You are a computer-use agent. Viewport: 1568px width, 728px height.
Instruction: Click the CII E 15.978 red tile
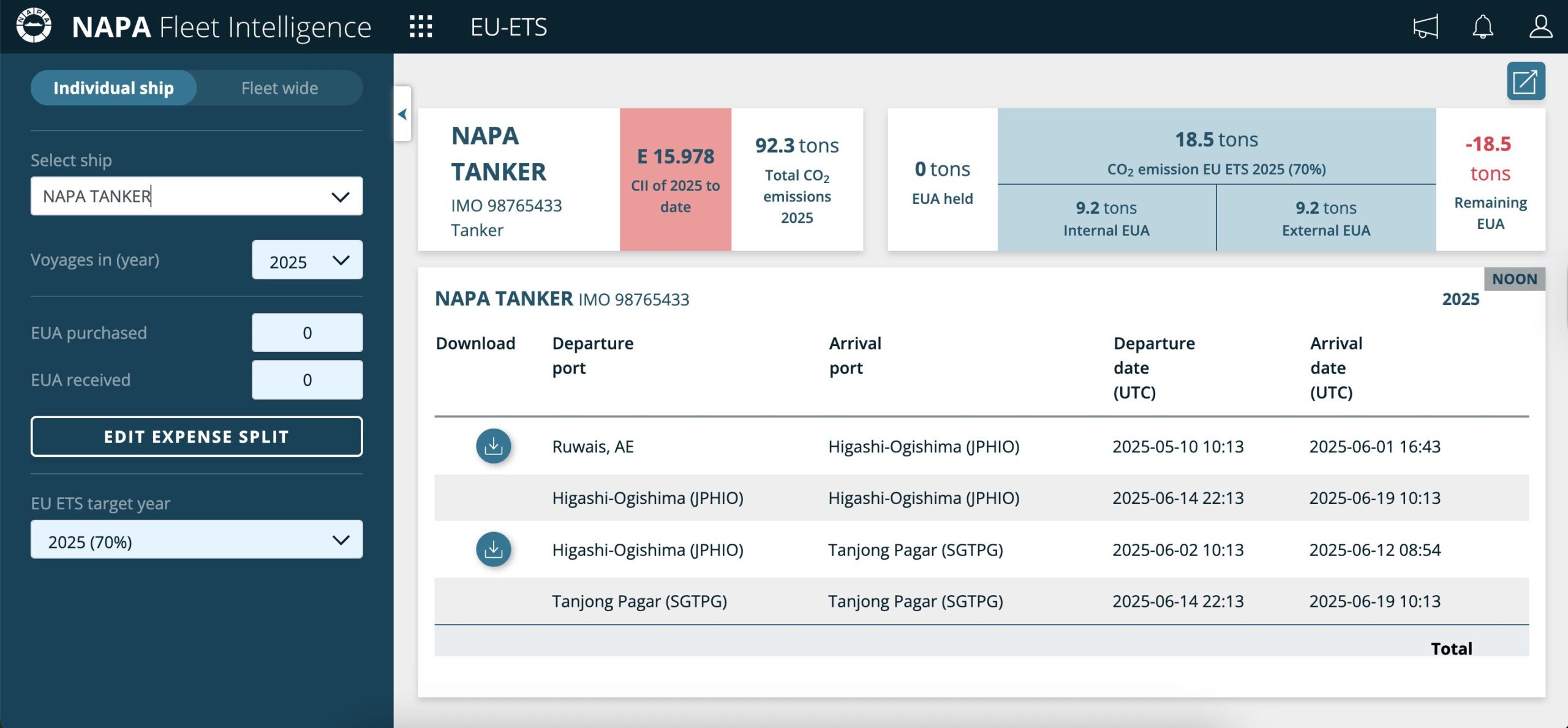tap(675, 179)
